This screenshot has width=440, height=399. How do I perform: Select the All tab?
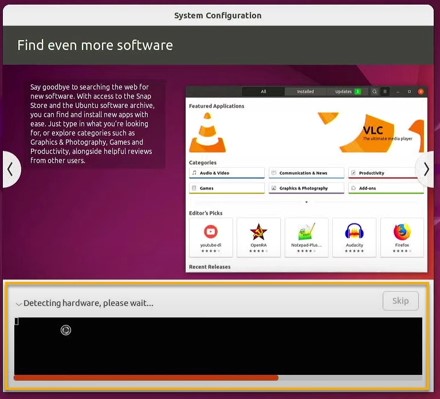[x=263, y=91]
